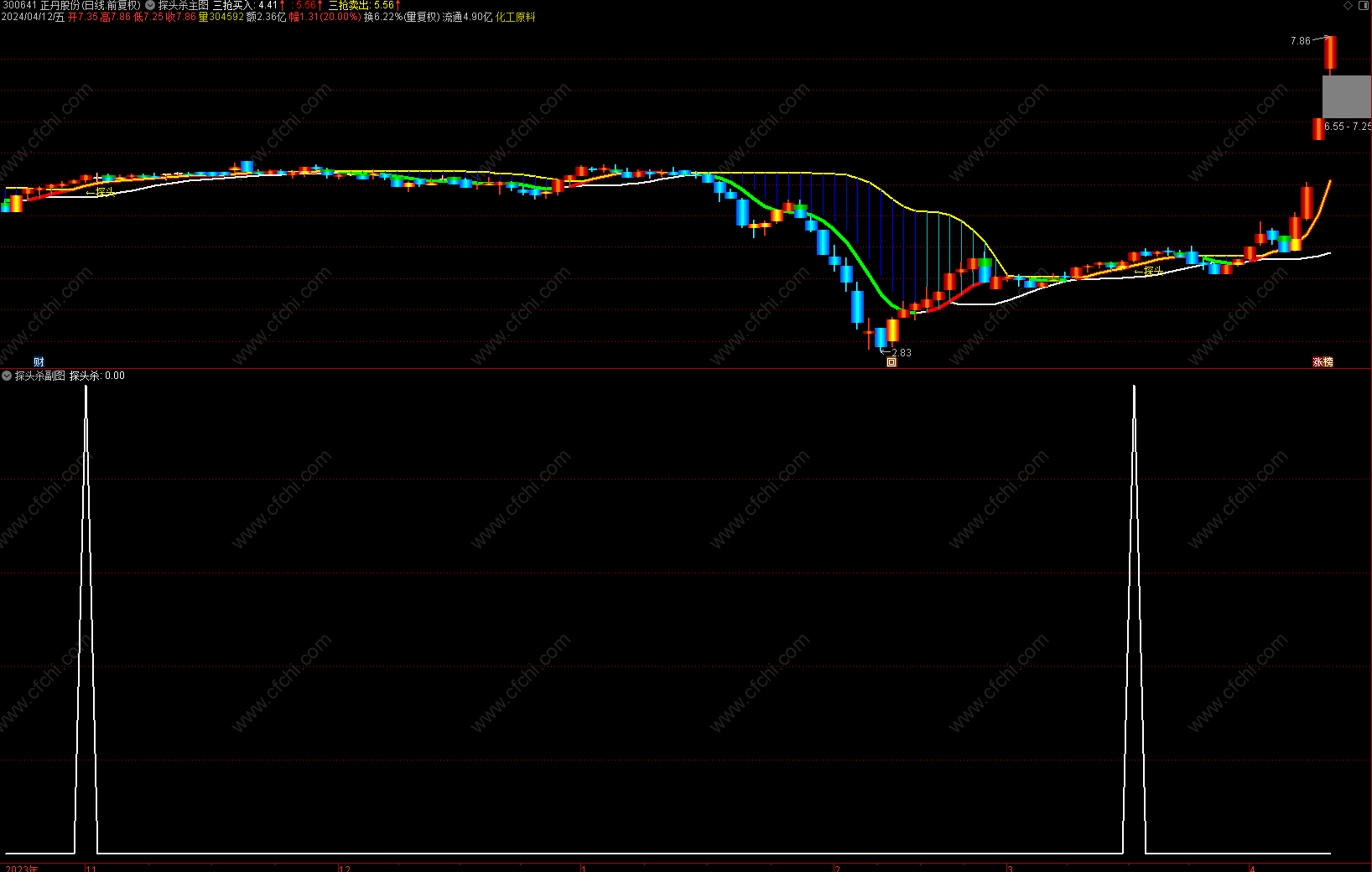Click the 三抢买入: 4.41 value

245,5
